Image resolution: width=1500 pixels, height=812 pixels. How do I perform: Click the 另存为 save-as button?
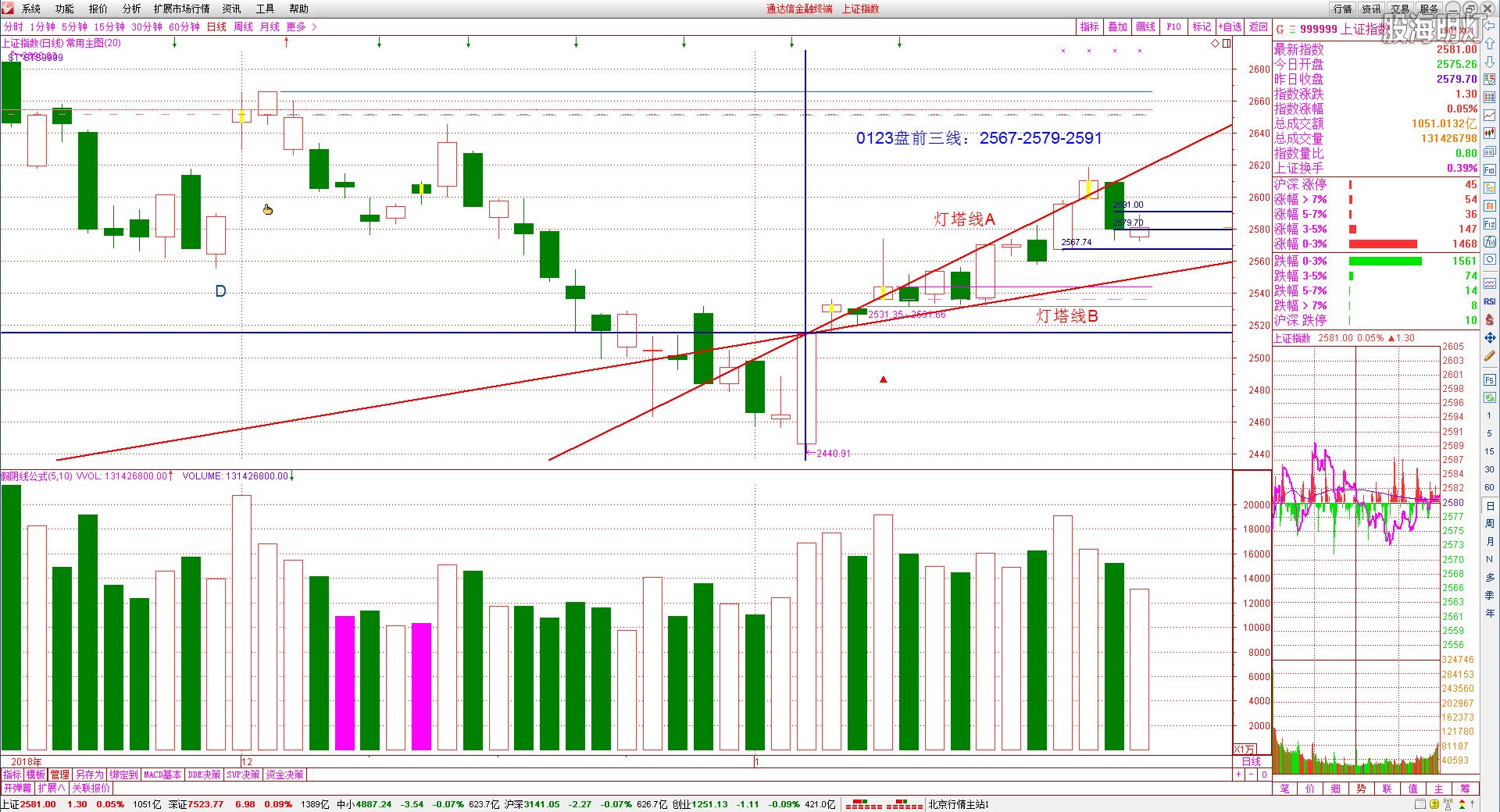pos(89,775)
